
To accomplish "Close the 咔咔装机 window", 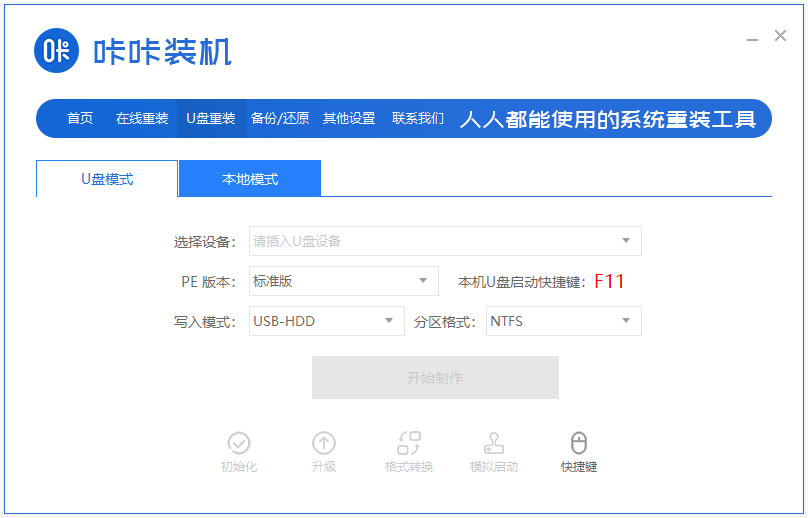I will [x=780, y=36].
